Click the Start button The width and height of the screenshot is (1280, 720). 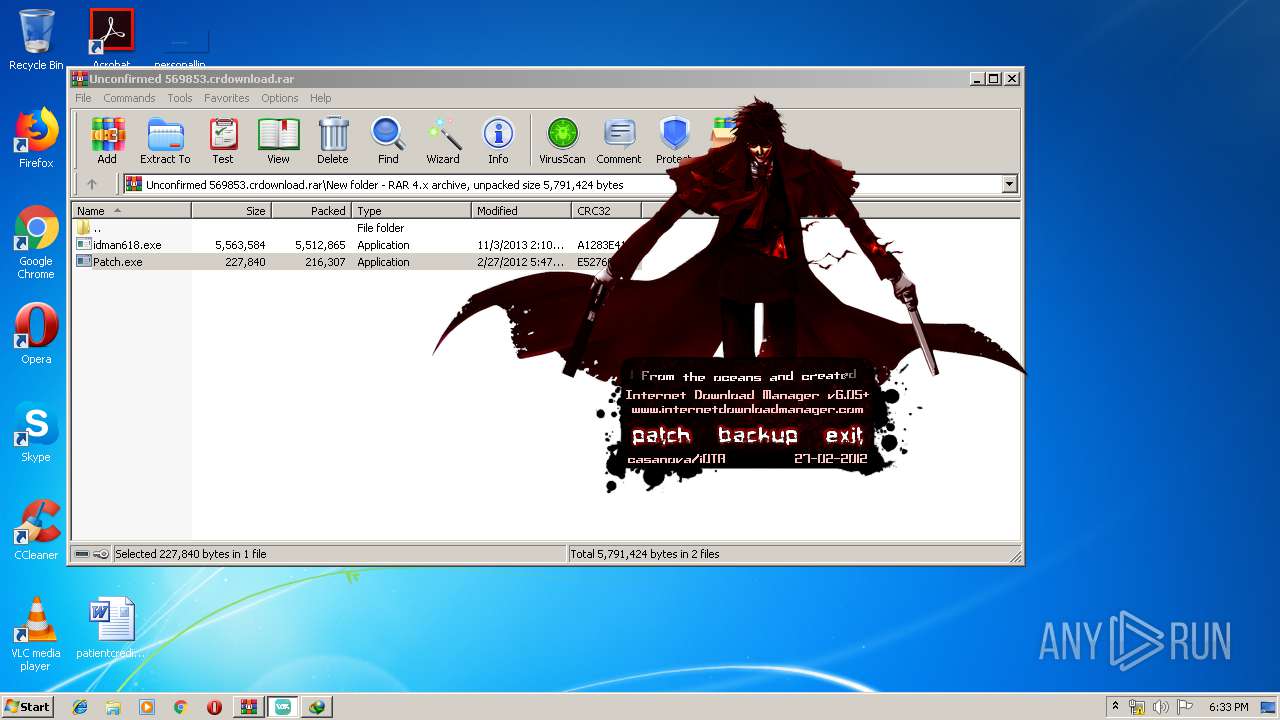[x=27, y=706]
